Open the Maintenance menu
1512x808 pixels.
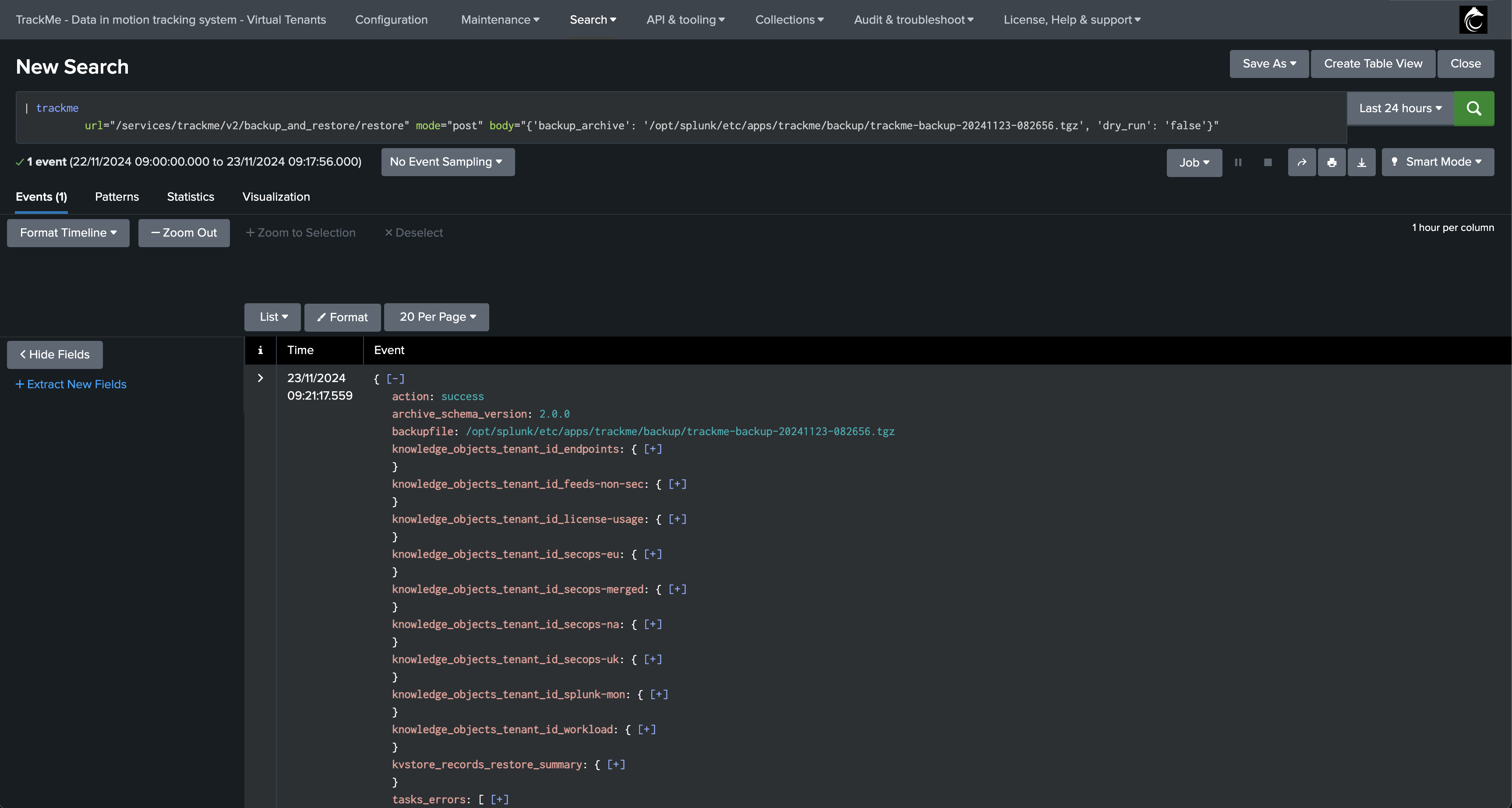point(499,20)
